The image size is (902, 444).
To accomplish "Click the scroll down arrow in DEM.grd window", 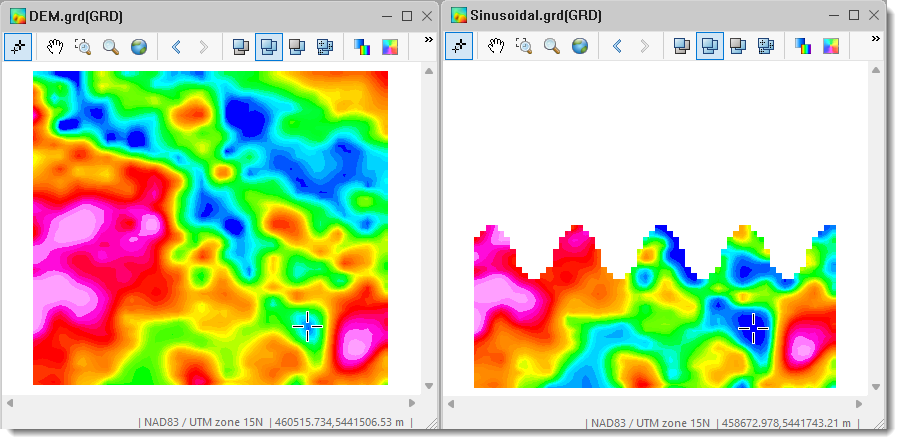I will [429, 385].
